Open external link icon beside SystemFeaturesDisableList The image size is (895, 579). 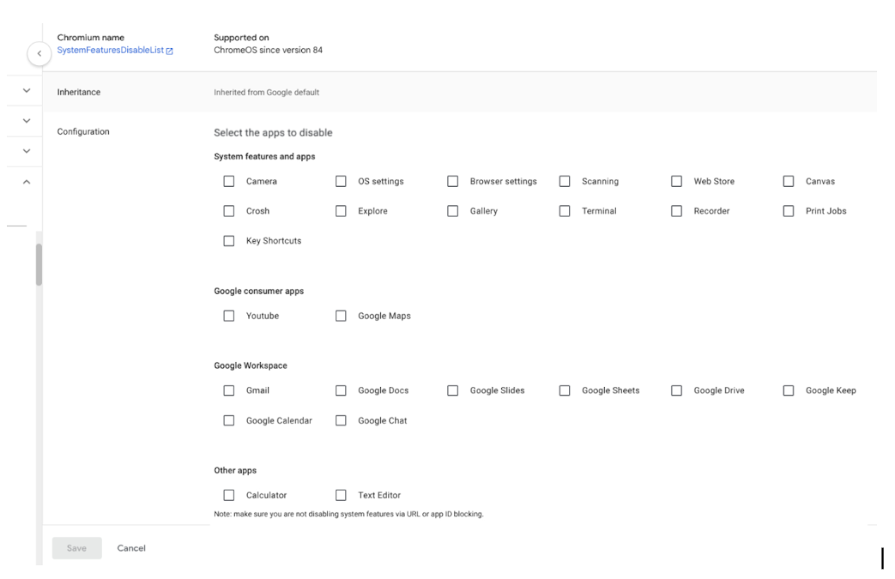(170, 51)
